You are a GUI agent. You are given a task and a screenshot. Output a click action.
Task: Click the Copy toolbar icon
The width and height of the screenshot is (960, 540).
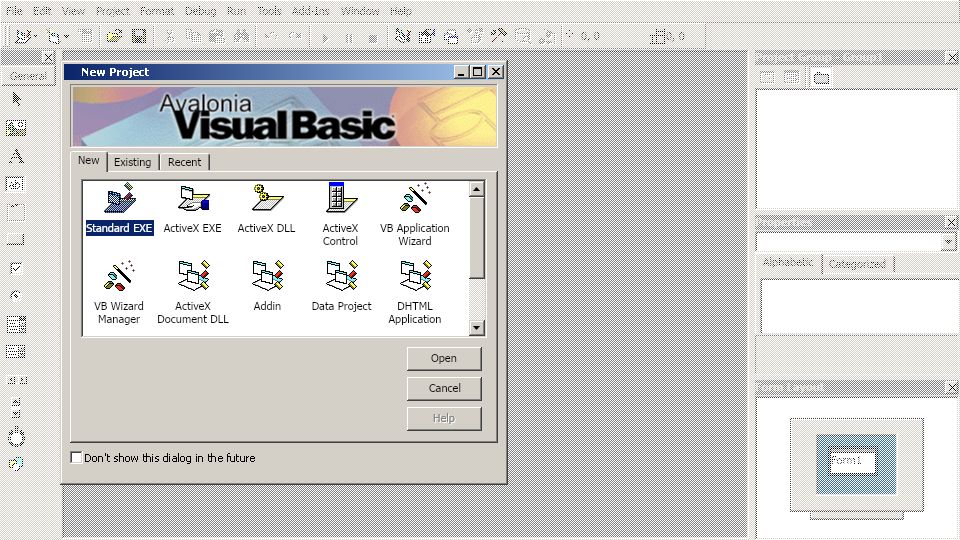tap(193, 37)
